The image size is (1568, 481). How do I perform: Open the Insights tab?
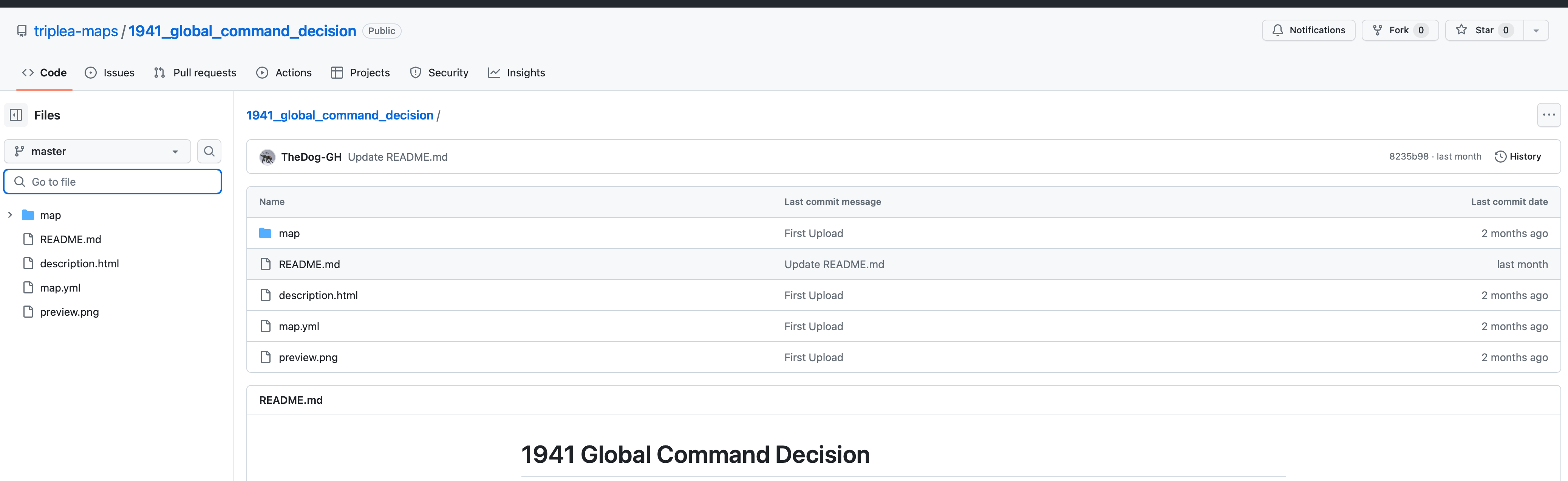click(517, 73)
